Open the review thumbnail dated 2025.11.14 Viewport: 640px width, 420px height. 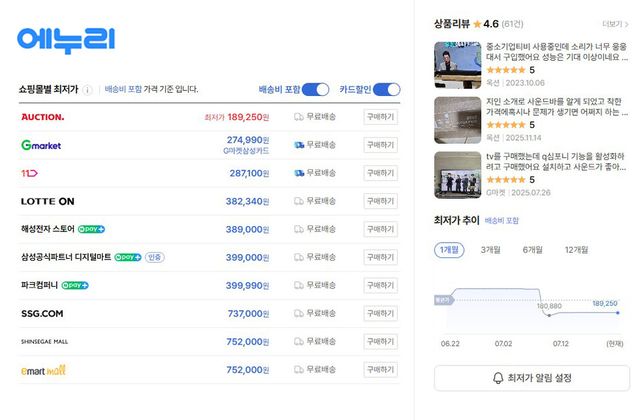[x=458, y=120]
